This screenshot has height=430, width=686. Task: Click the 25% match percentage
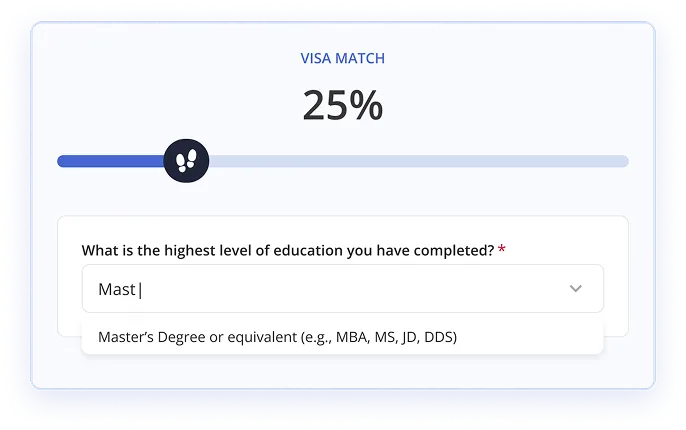tap(343, 105)
